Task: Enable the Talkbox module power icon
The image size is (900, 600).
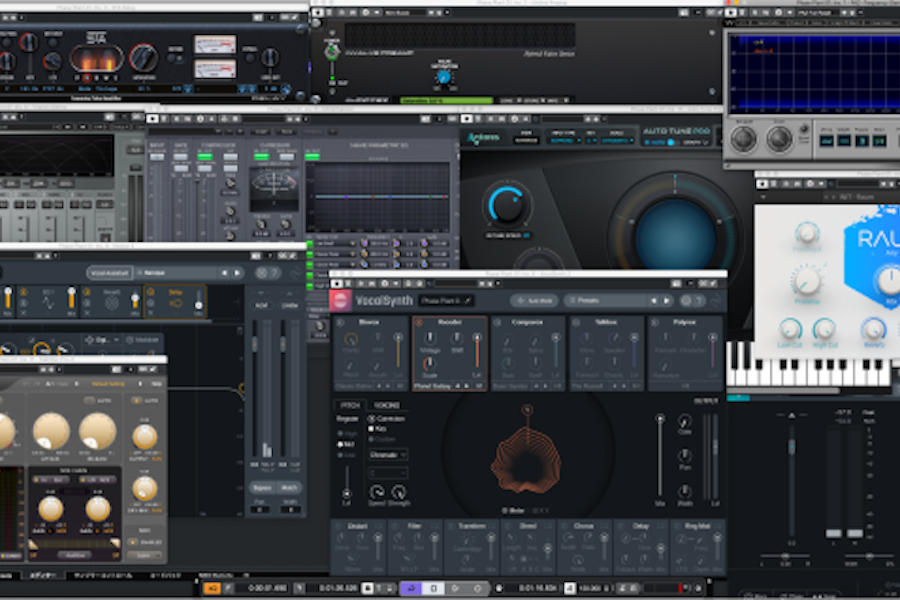Action: [x=576, y=324]
